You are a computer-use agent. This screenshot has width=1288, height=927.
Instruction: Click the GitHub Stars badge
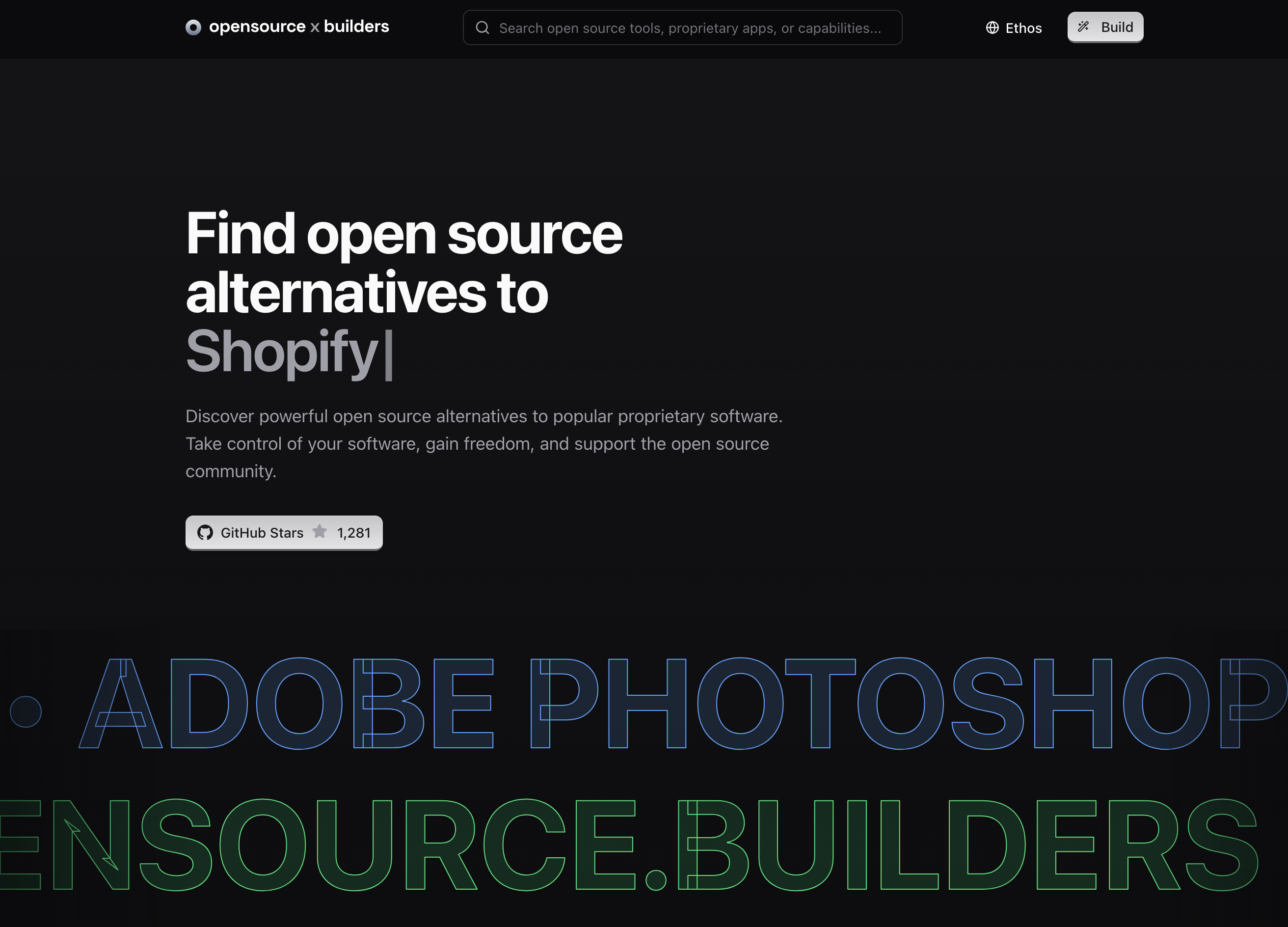point(283,532)
